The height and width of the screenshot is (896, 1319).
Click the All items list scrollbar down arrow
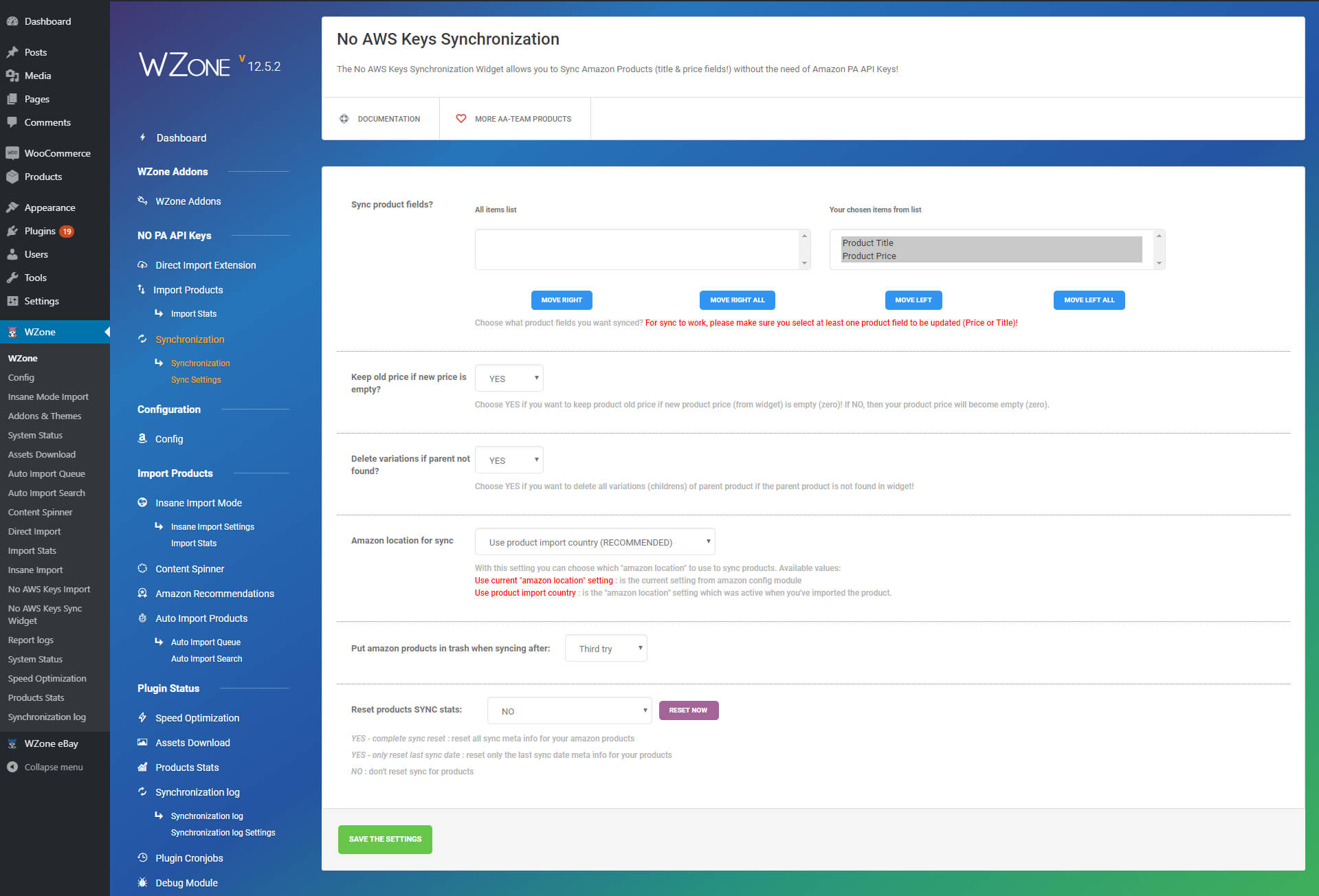804,264
